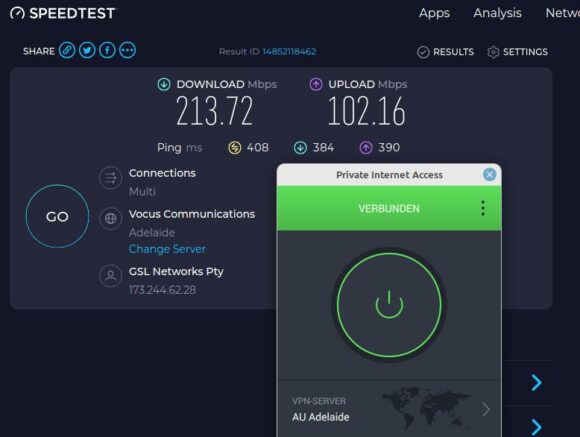Copy the share link icon
The width and height of the screenshot is (580, 437).
(67, 50)
